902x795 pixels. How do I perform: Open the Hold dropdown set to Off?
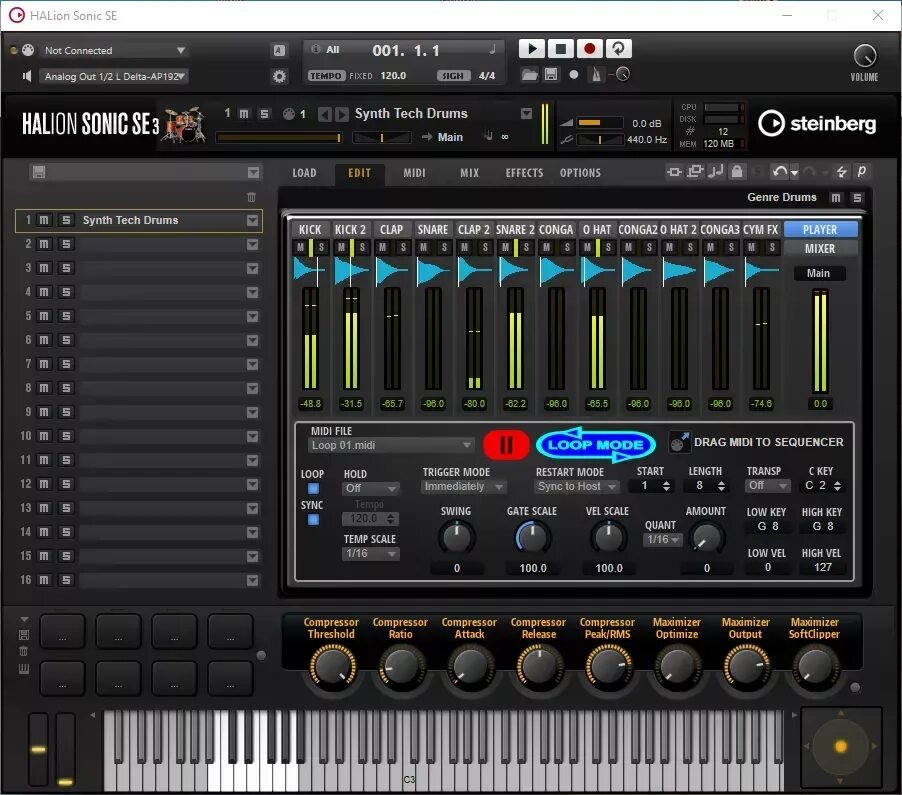(x=371, y=487)
